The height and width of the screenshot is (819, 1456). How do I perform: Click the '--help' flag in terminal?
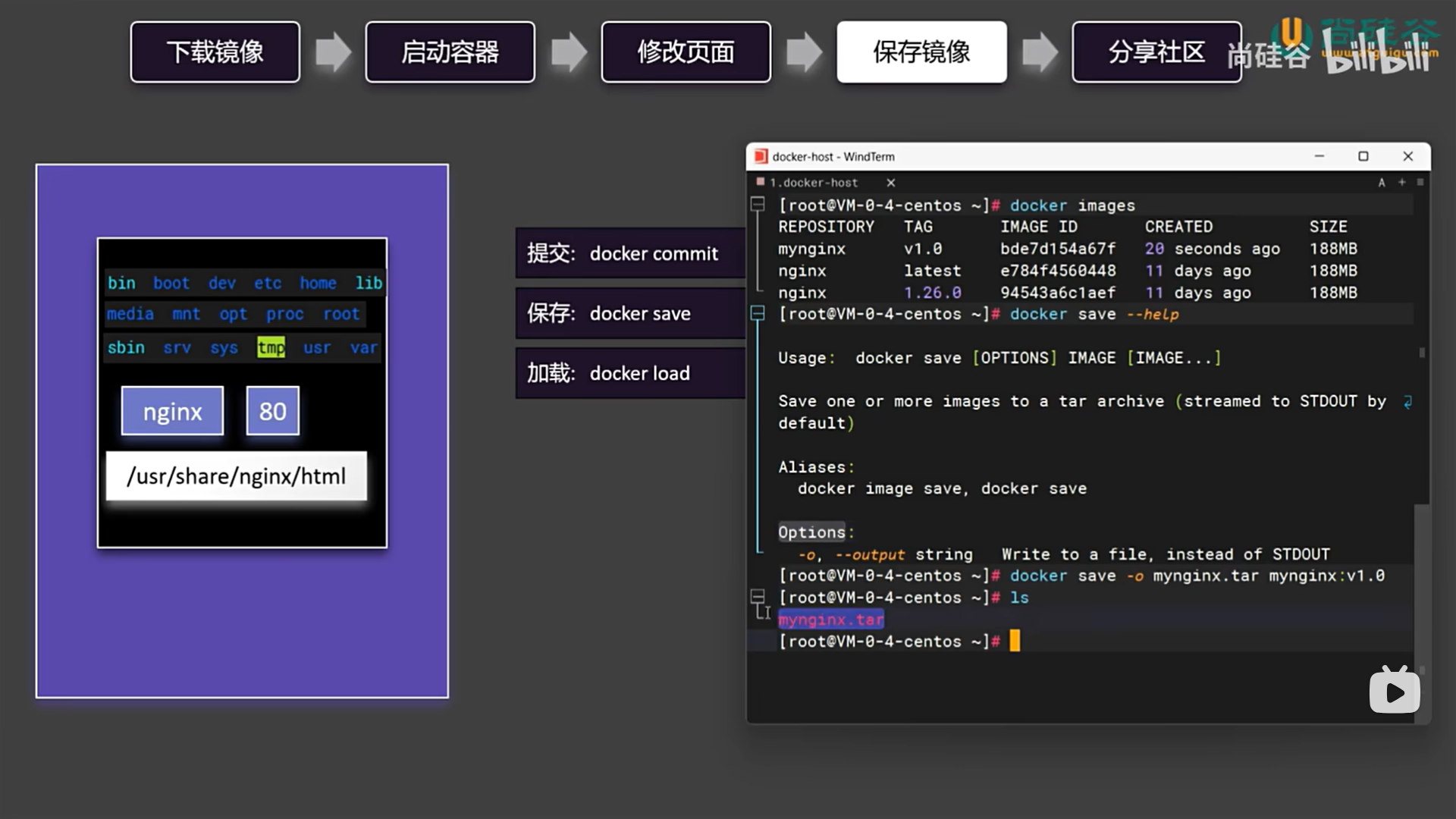pyautogui.click(x=1153, y=314)
